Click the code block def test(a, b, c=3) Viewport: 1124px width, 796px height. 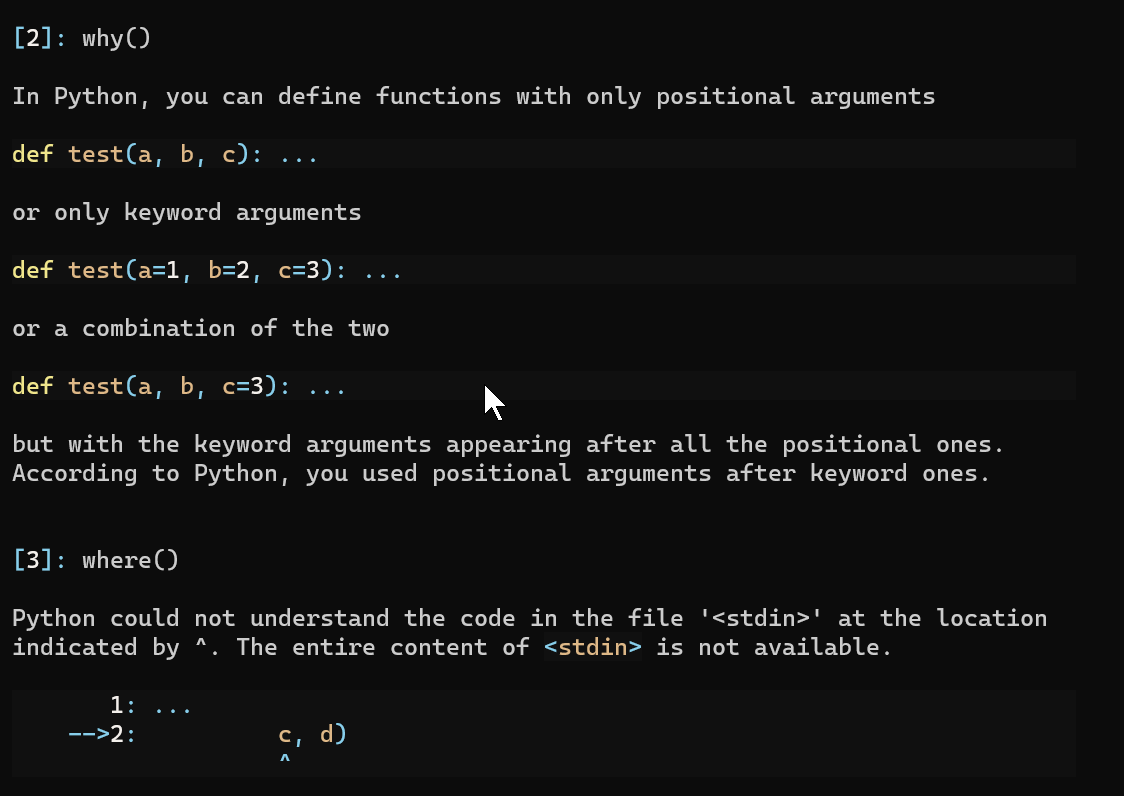(x=179, y=387)
